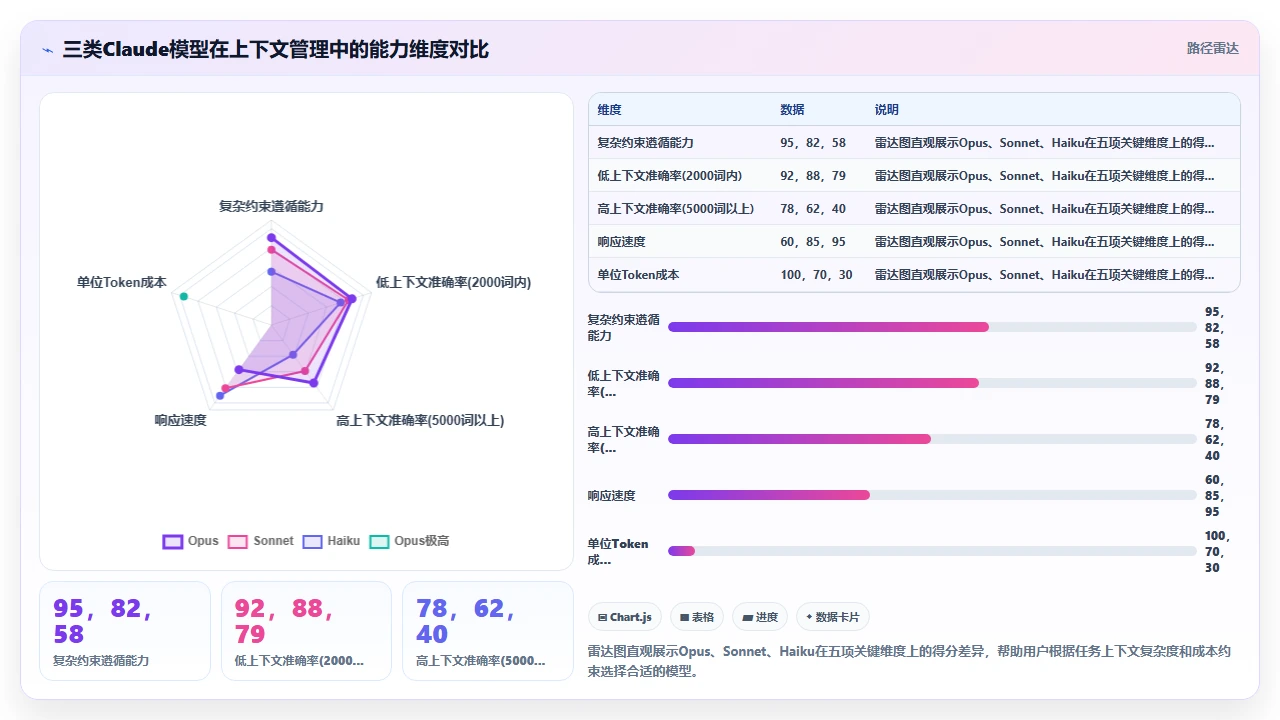Click the radar axis label 复杂约束遵循能力

[271, 206]
